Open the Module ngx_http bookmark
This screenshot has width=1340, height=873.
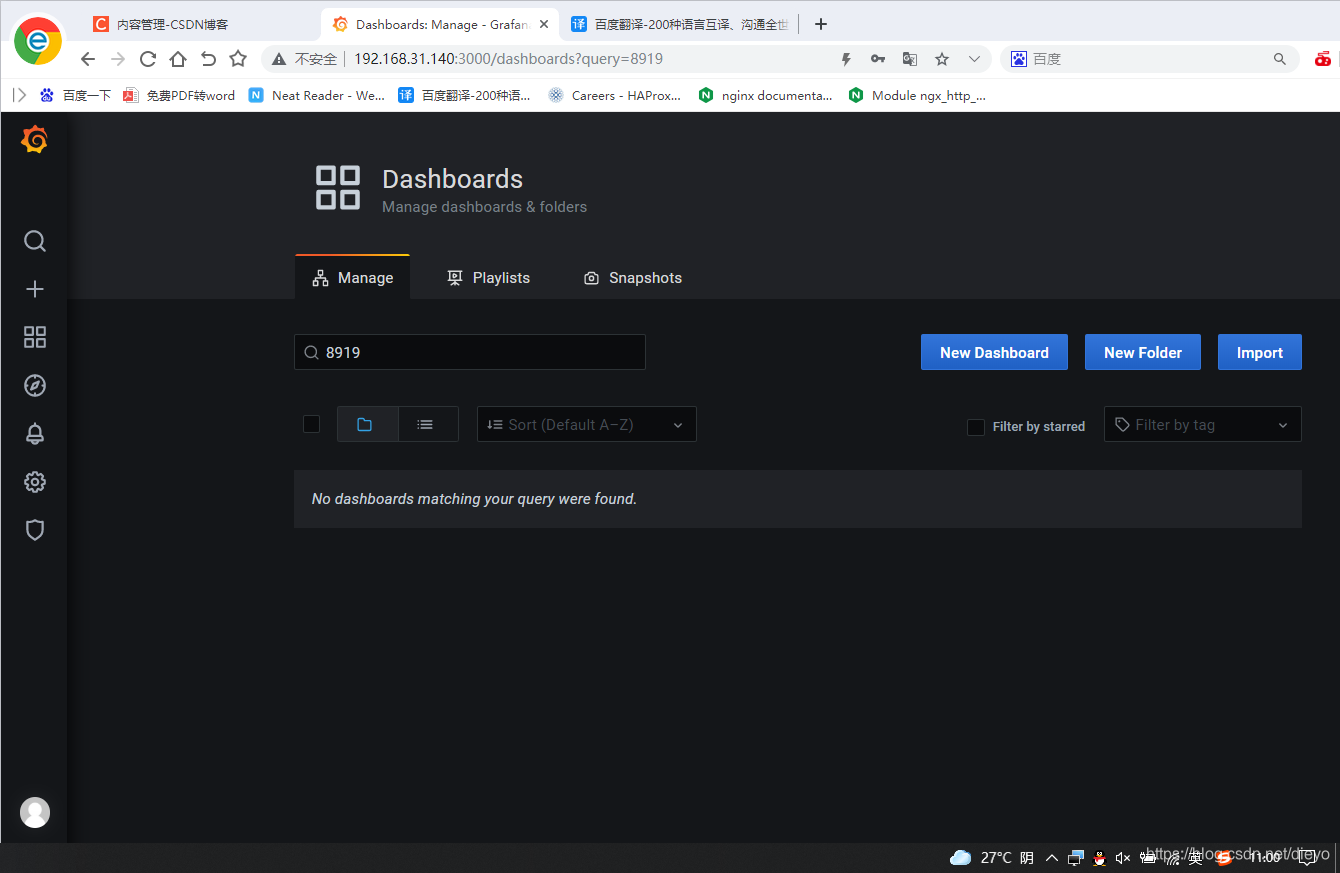pos(917,95)
